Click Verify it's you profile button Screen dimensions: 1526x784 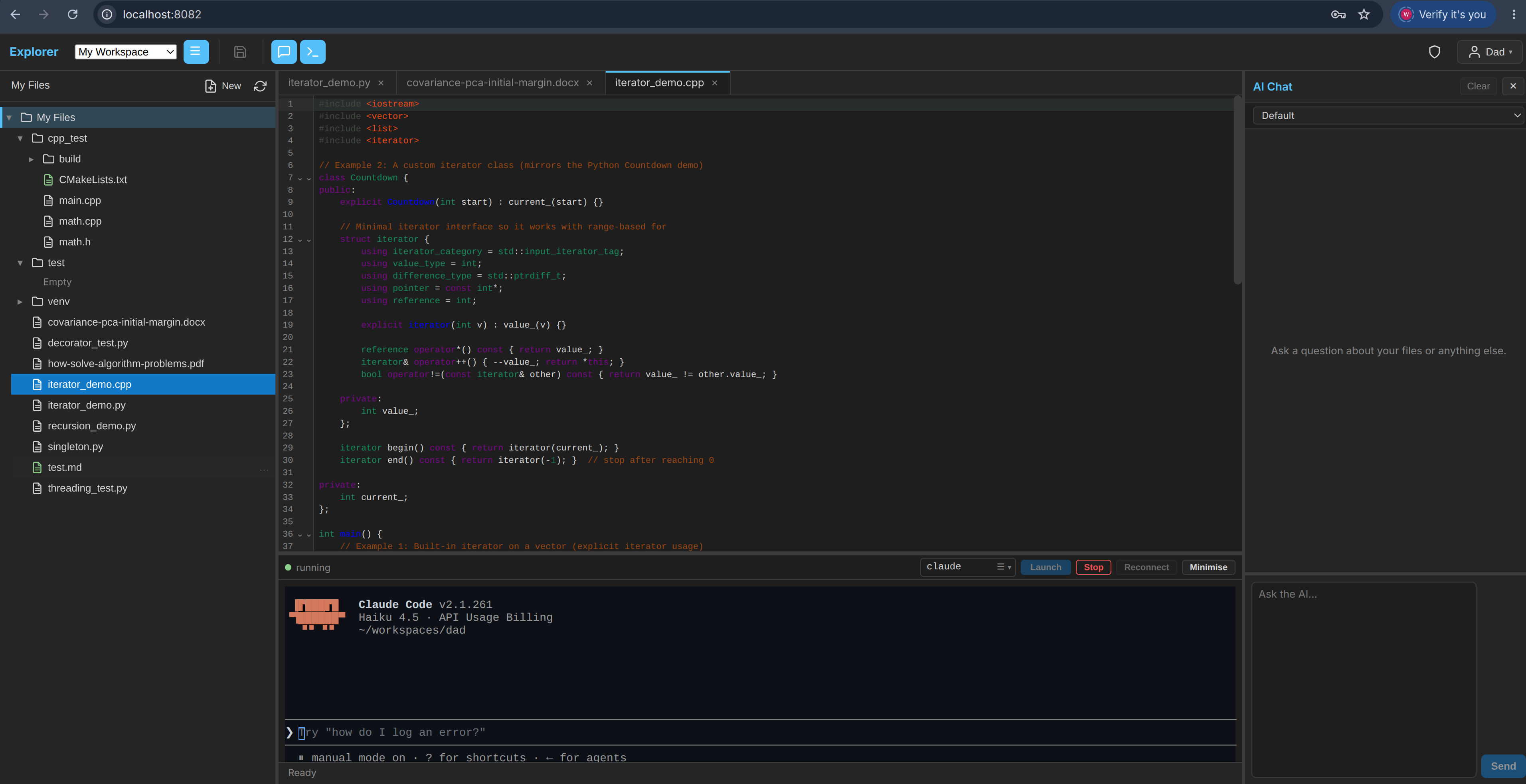pyautogui.click(x=1443, y=14)
